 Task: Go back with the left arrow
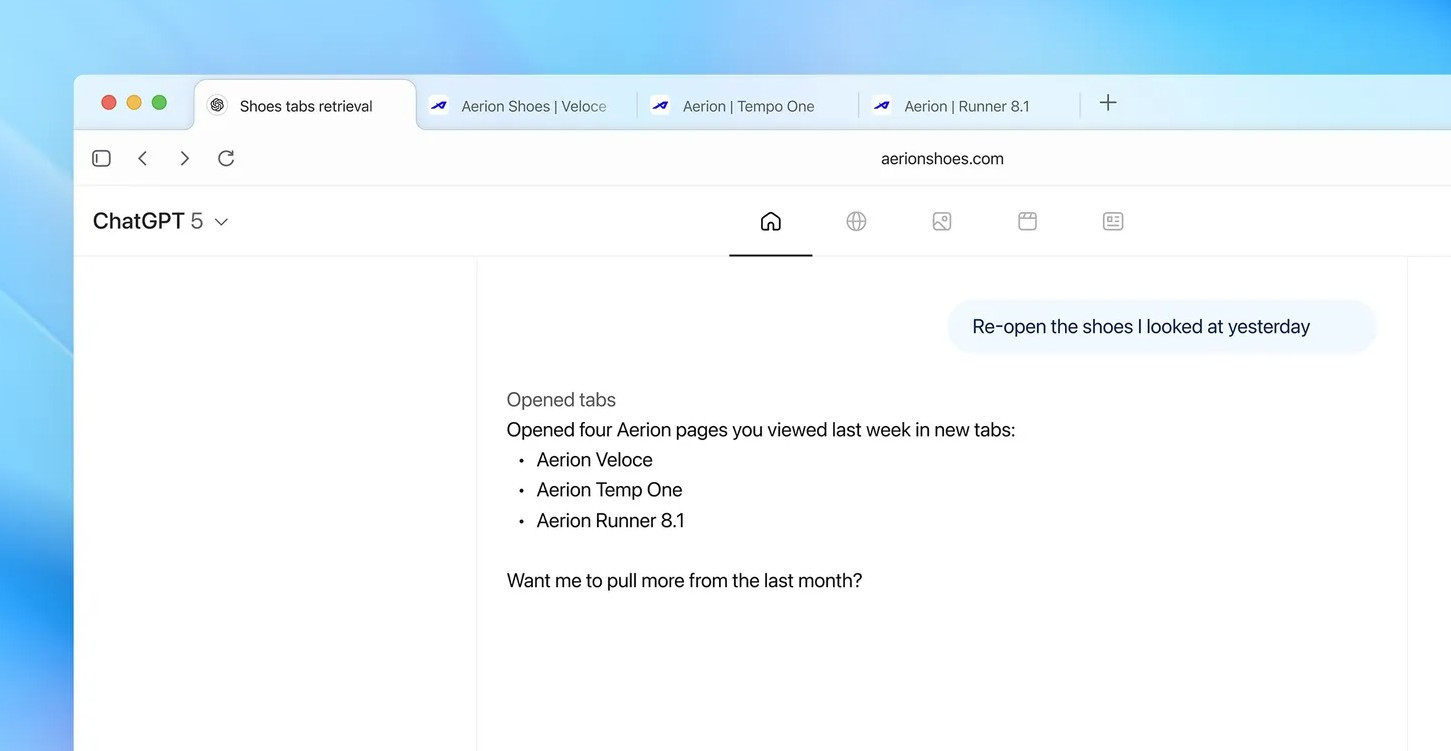point(143,158)
